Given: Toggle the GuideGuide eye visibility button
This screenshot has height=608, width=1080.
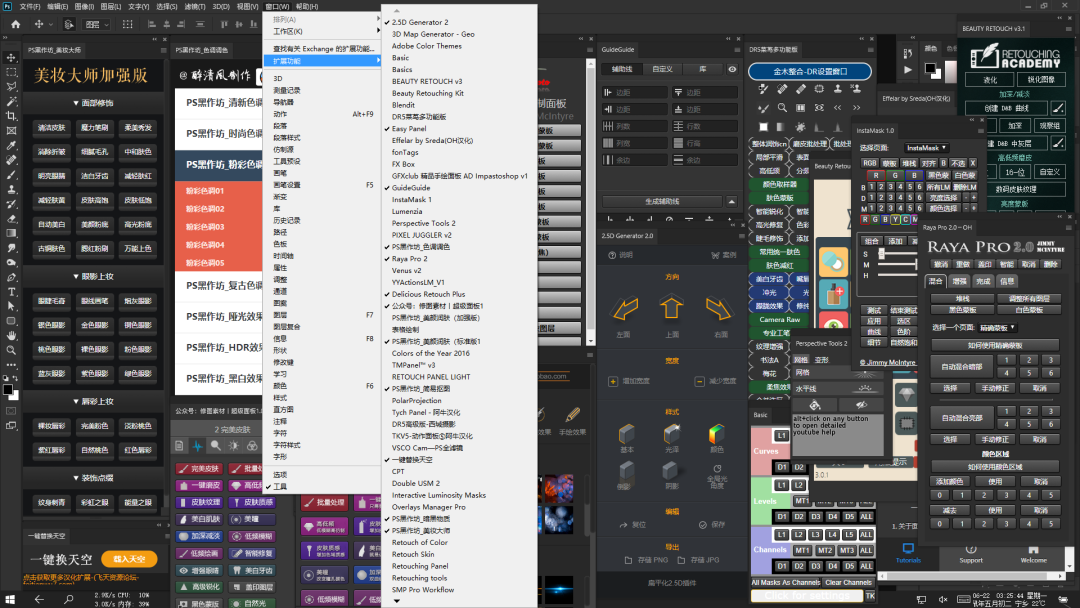Looking at the screenshot, I should (x=732, y=70).
